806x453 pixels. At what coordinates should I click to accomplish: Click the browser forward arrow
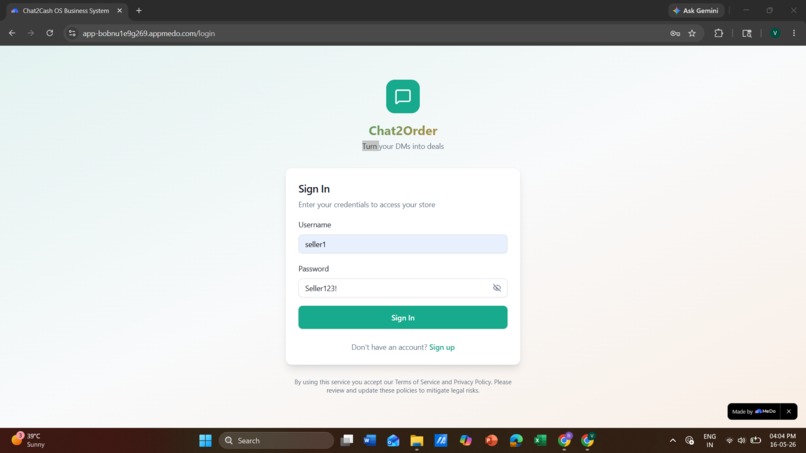31,33
